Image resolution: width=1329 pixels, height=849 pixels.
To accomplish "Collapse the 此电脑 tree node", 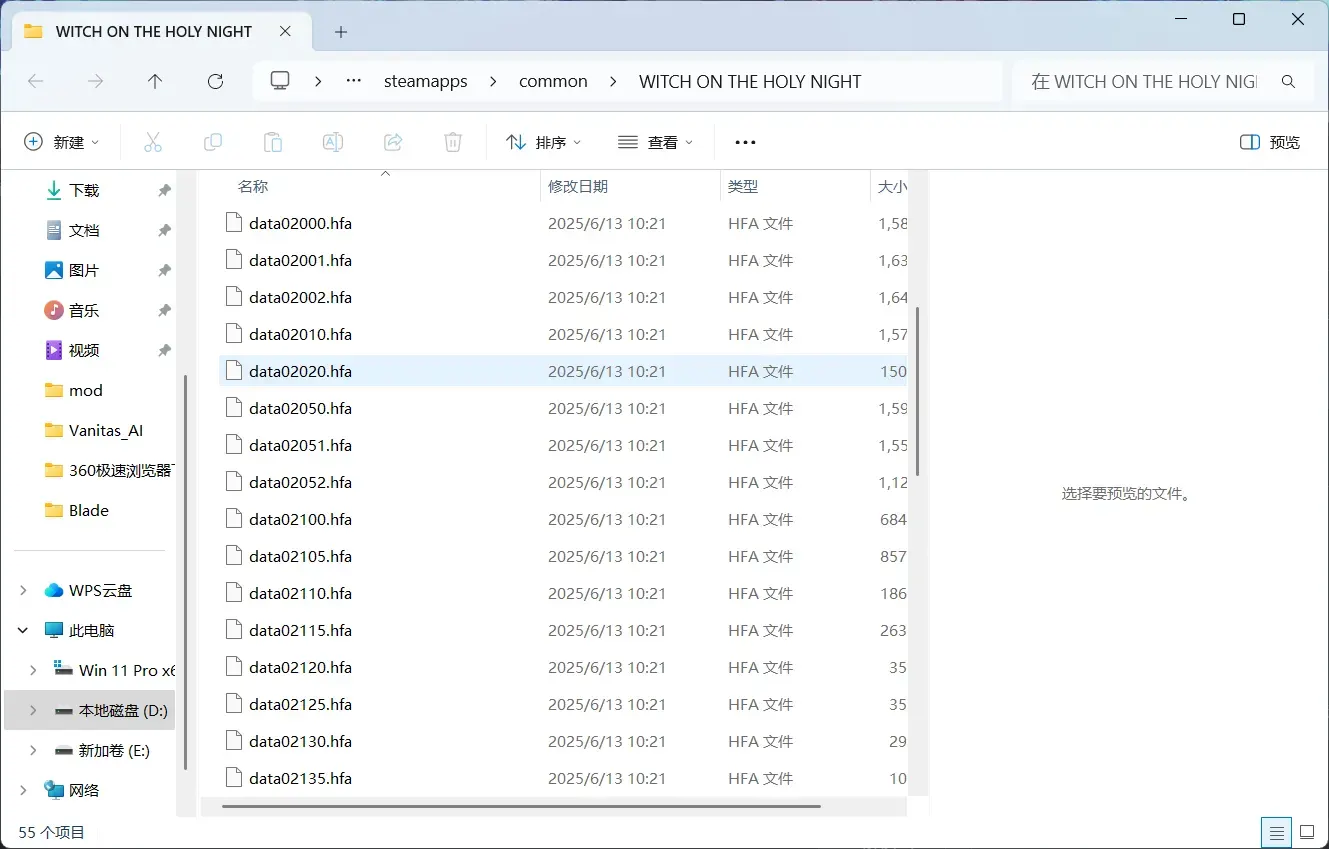I will pyautogui.click(x=23, y=630).
